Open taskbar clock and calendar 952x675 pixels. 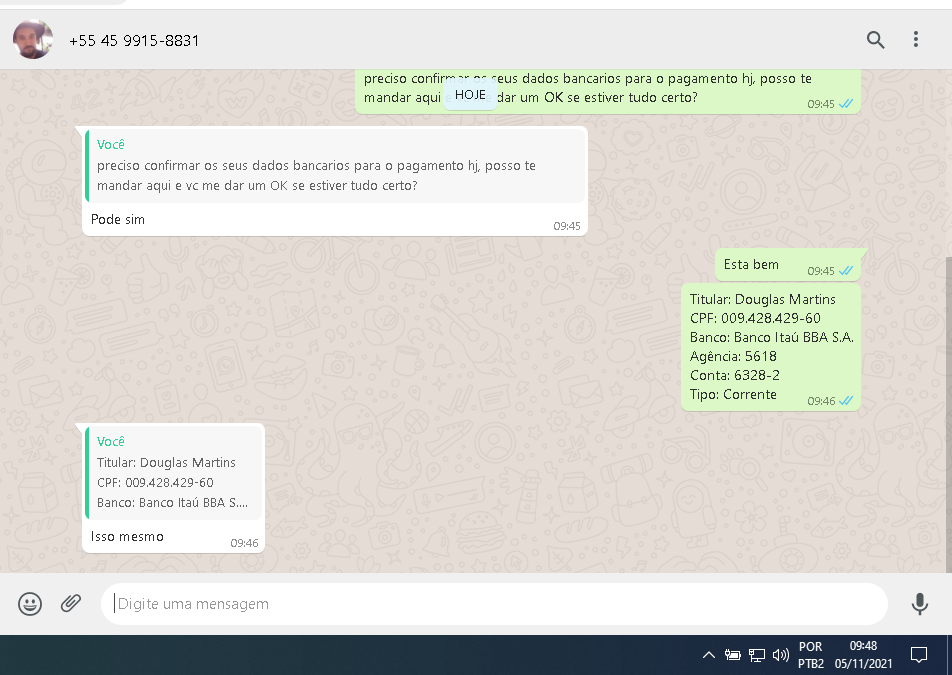pyautogui.click(x=863, y=655)
